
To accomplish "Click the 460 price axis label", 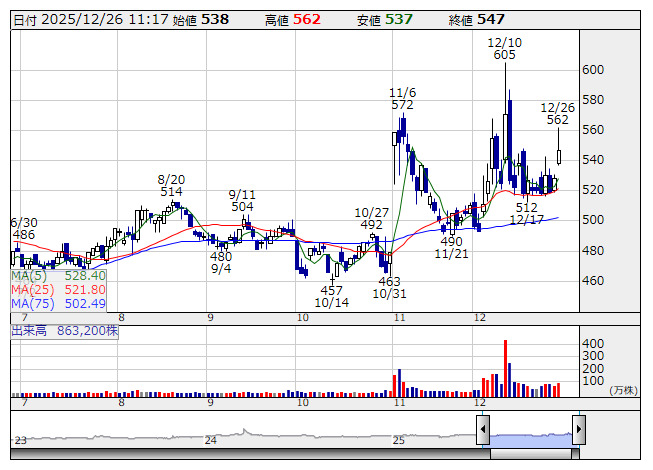I will pyautogui.click(x=593, y=281).
